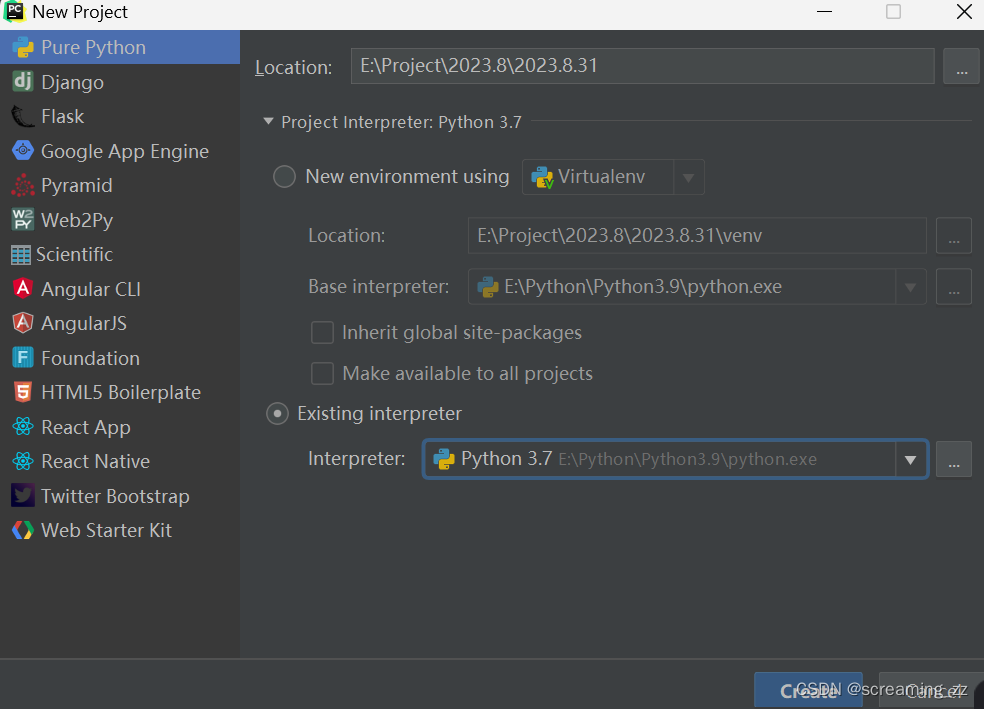Click the Foundation icon

23,358
